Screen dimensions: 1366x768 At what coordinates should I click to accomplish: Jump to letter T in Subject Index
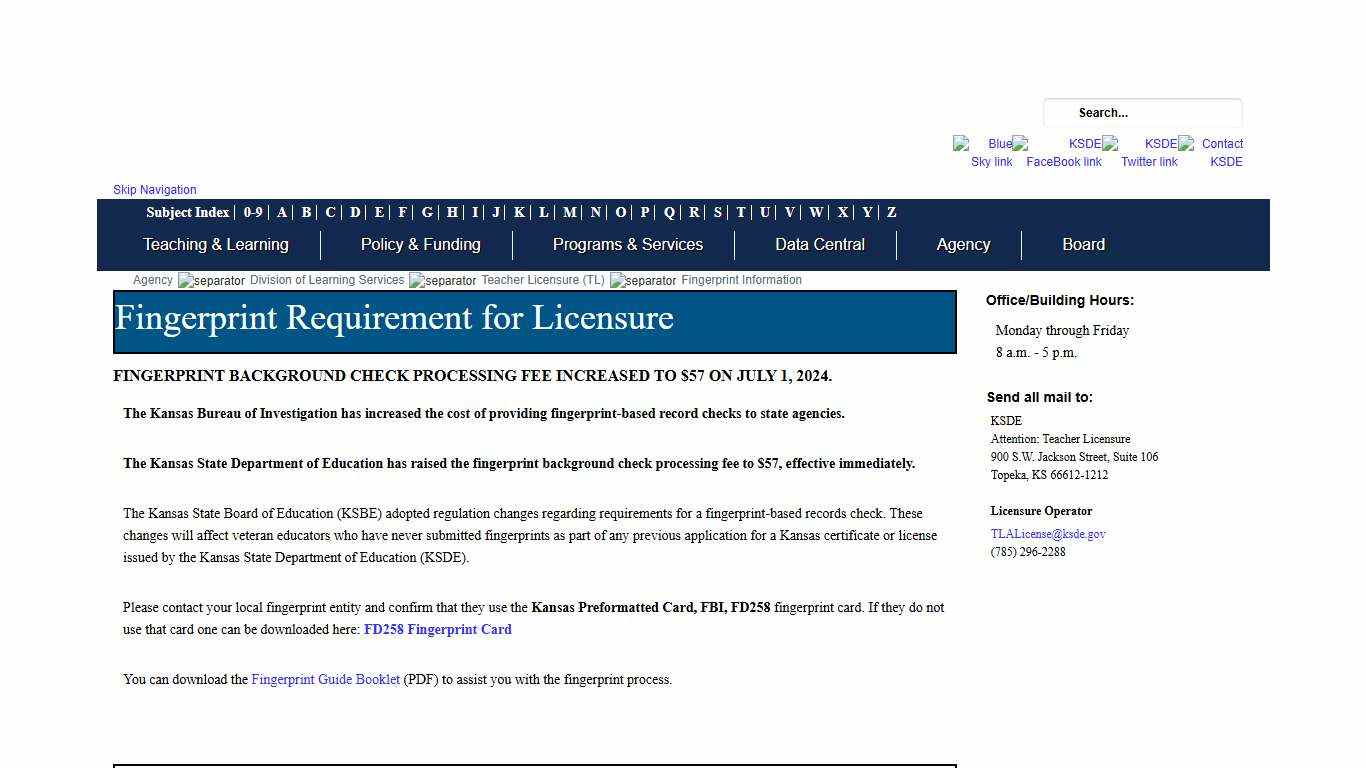click(x=741, y=212)
